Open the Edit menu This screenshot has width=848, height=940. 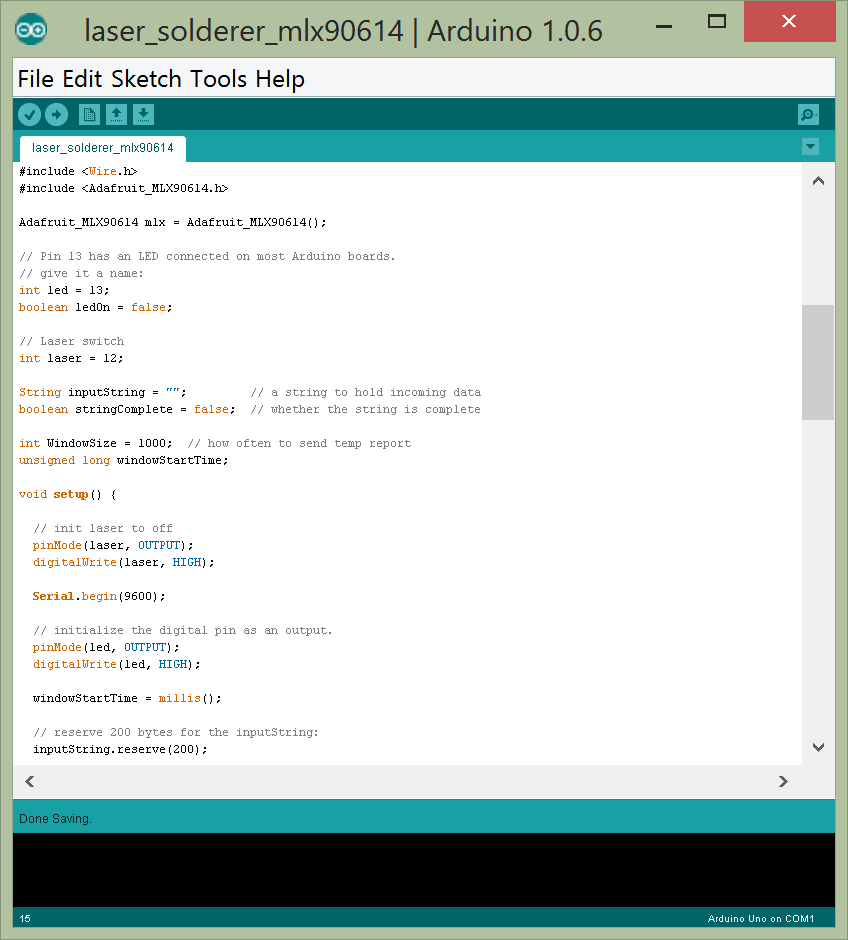(x=83, y=79)
